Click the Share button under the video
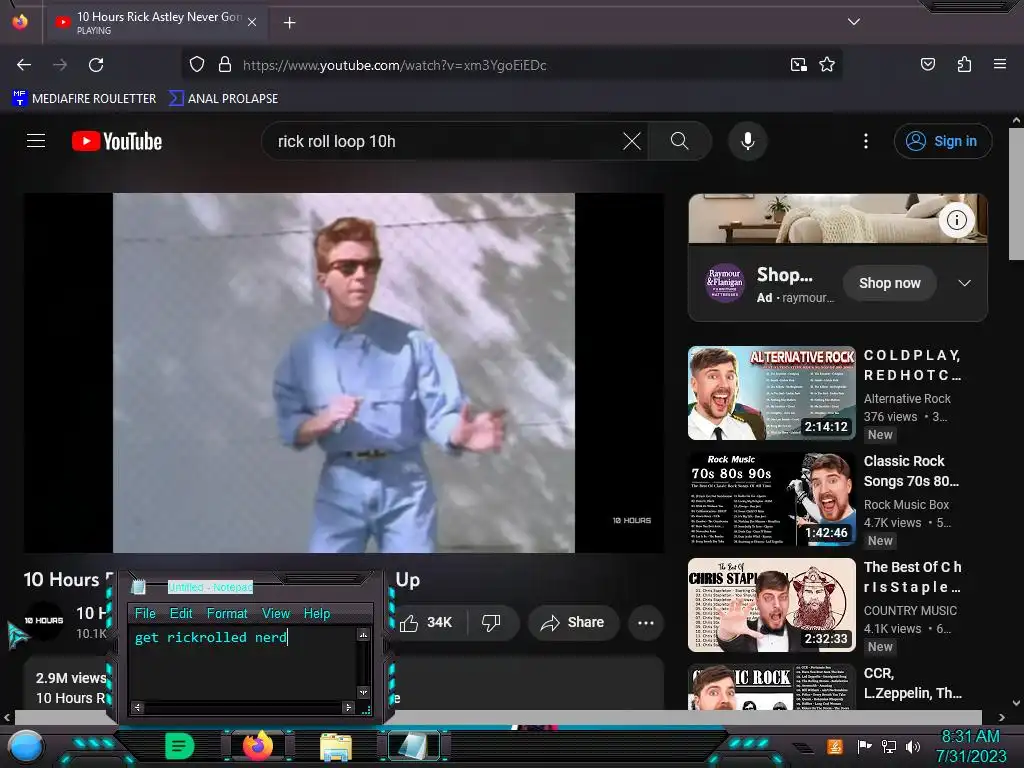1024x768 pixels. click(572, 622)
